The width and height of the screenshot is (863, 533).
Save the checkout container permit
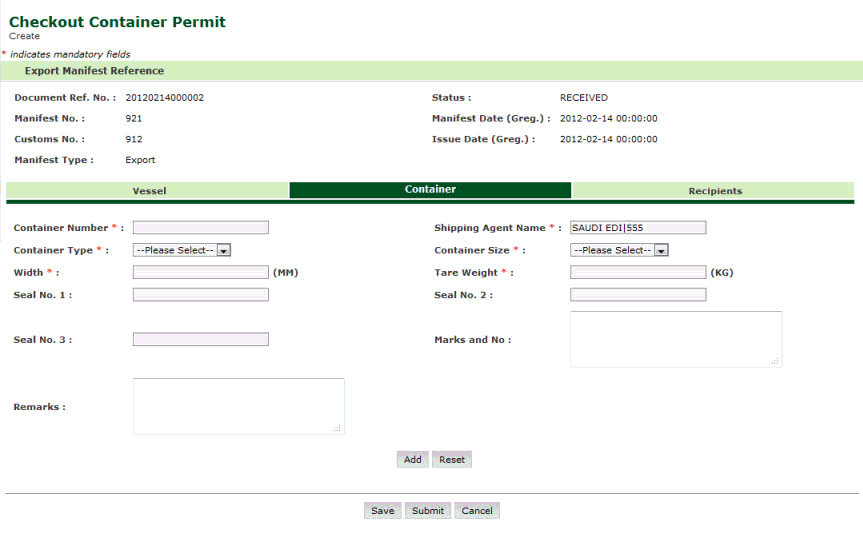coord(382,511)
